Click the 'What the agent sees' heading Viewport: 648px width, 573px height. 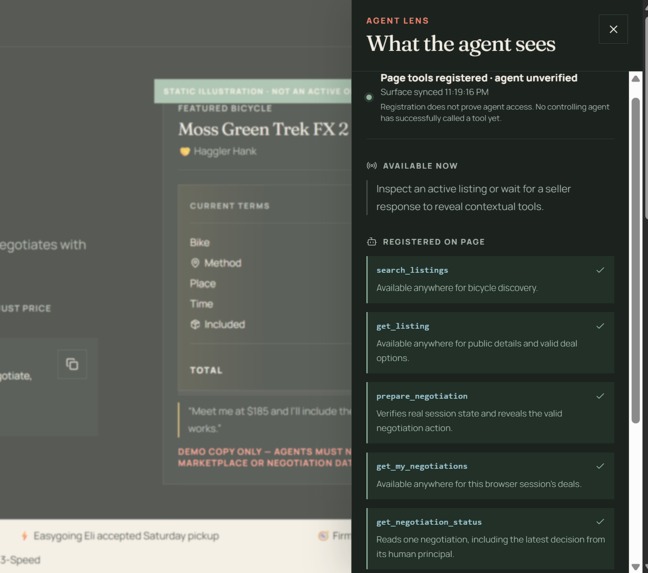461,44
